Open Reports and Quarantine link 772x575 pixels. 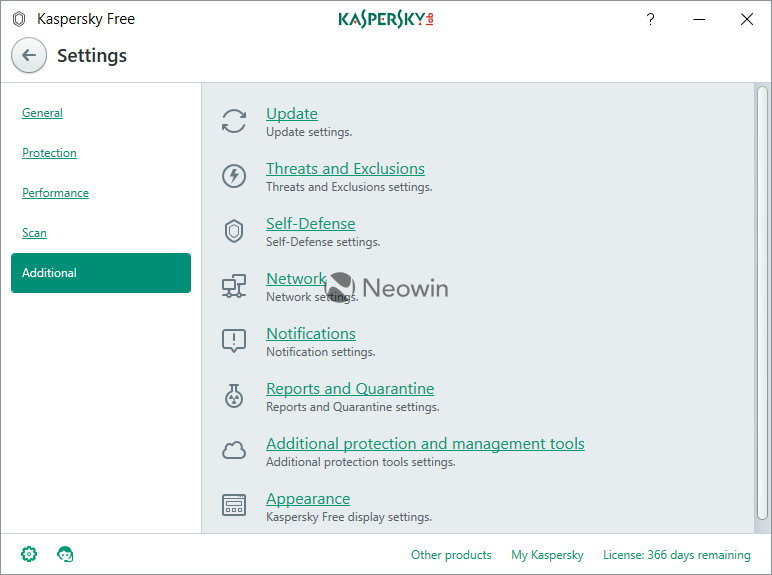[350, 388]
